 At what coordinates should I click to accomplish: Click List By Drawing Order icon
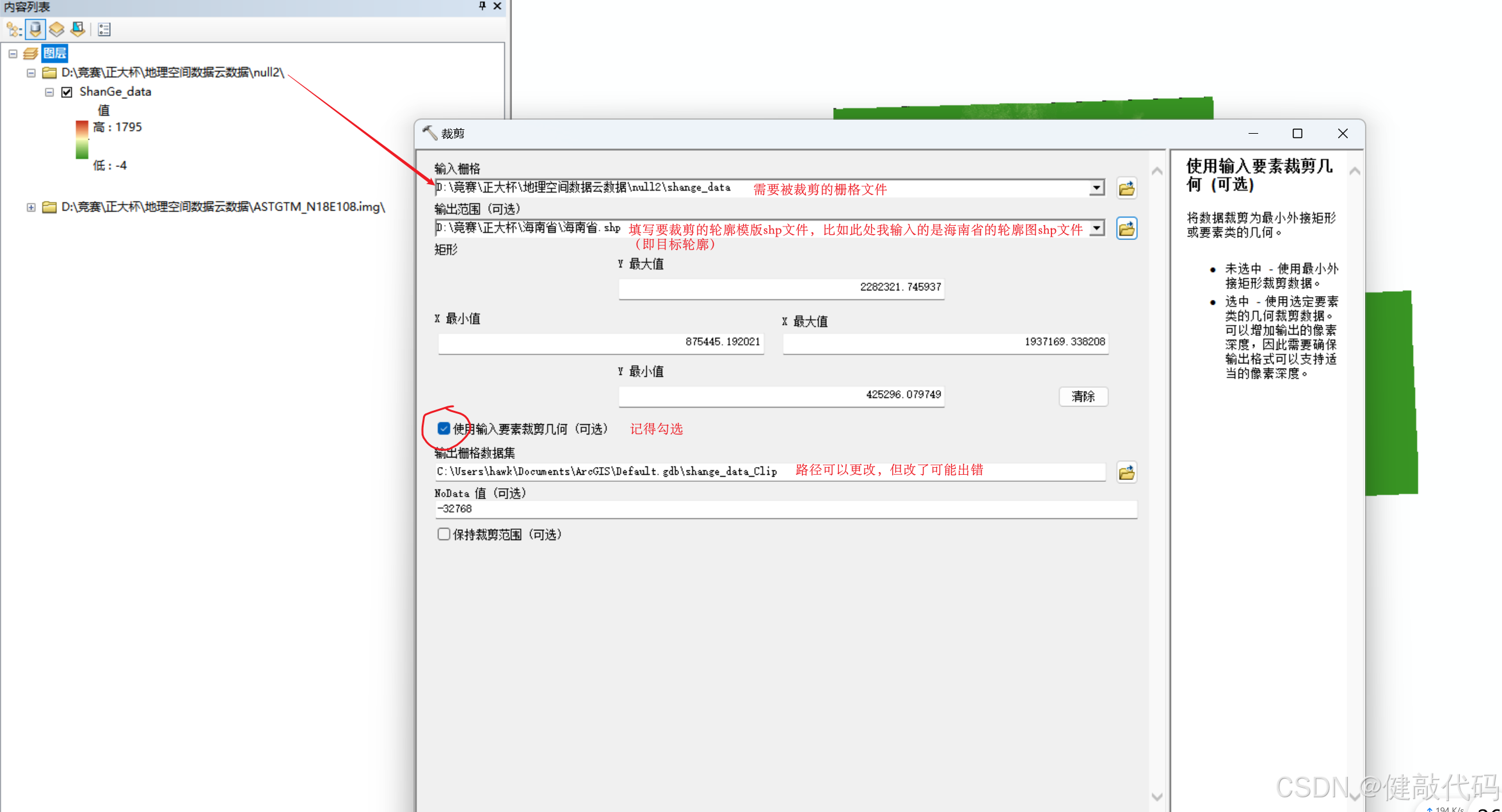(13, 29)
